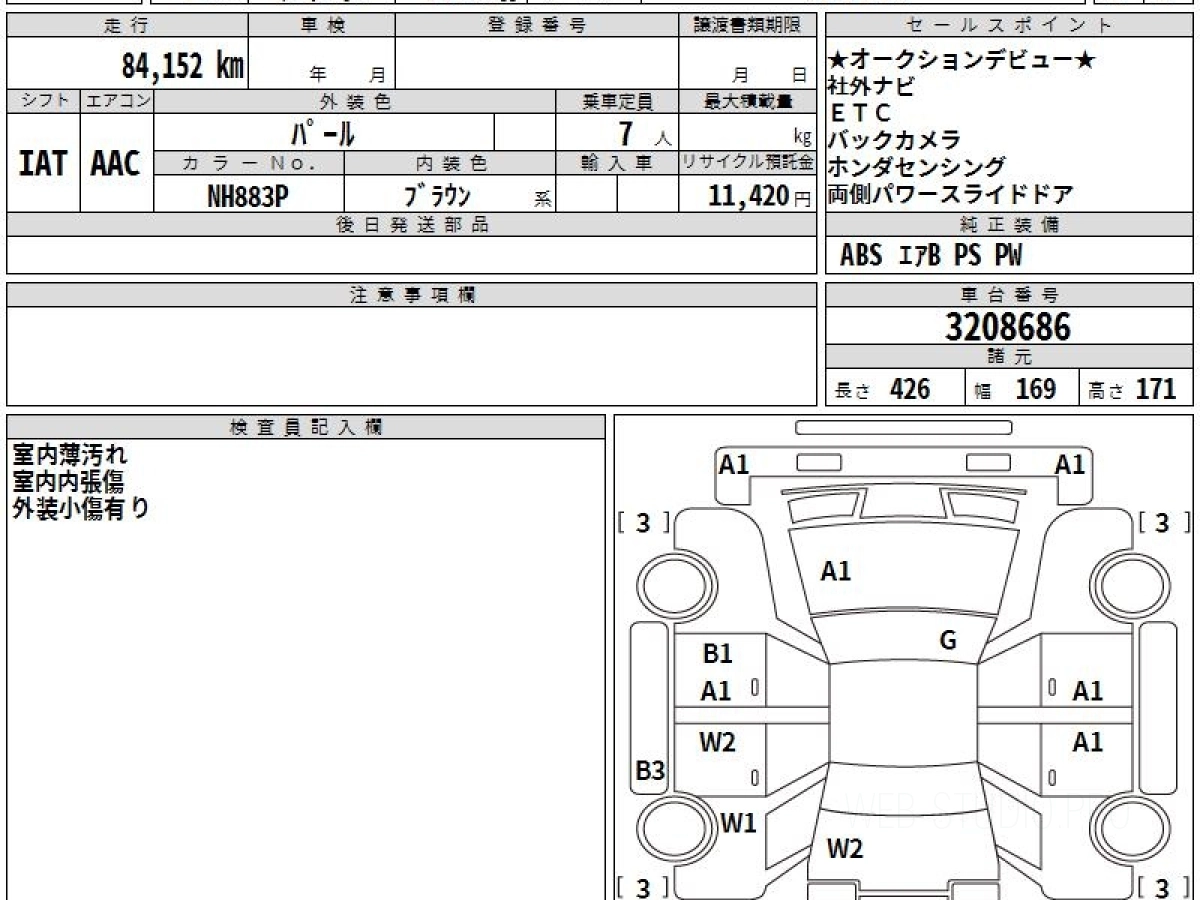
Task: Click the B1 damage mark on the door
Action: (x=717, y=654)
